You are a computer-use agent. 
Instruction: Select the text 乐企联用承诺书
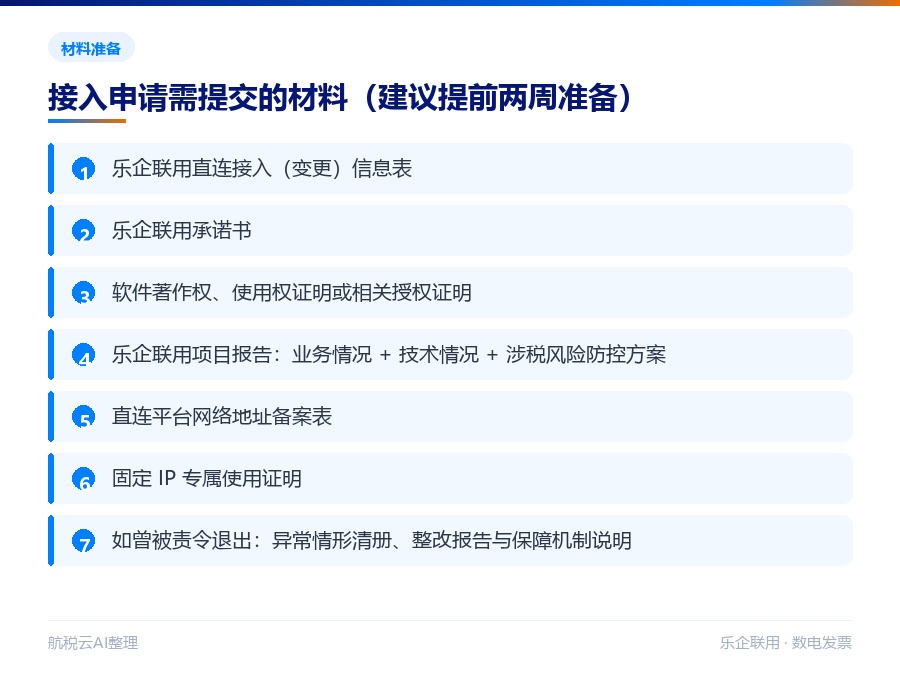tap(182, 231)
